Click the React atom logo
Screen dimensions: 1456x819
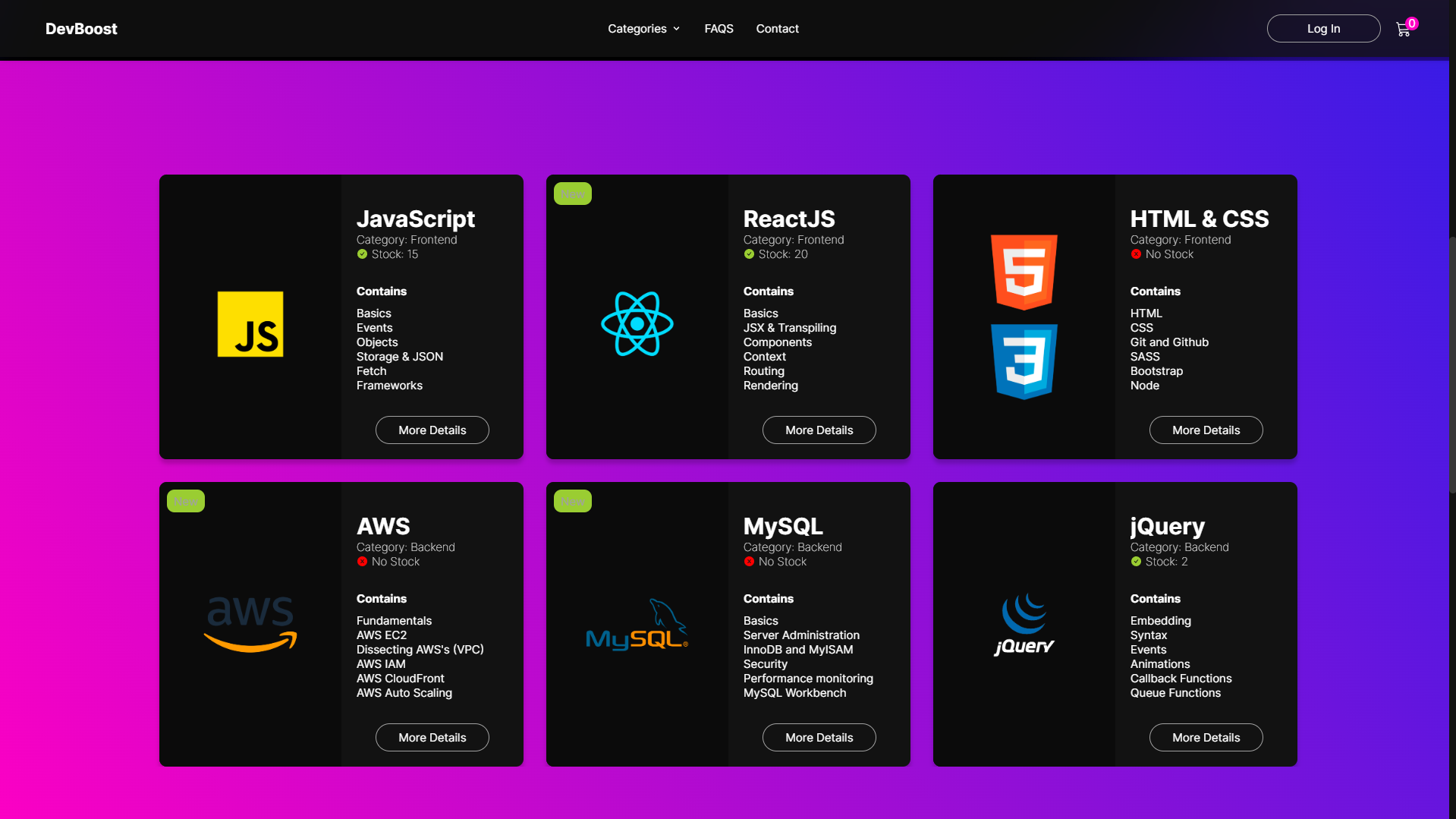point(637,324)
